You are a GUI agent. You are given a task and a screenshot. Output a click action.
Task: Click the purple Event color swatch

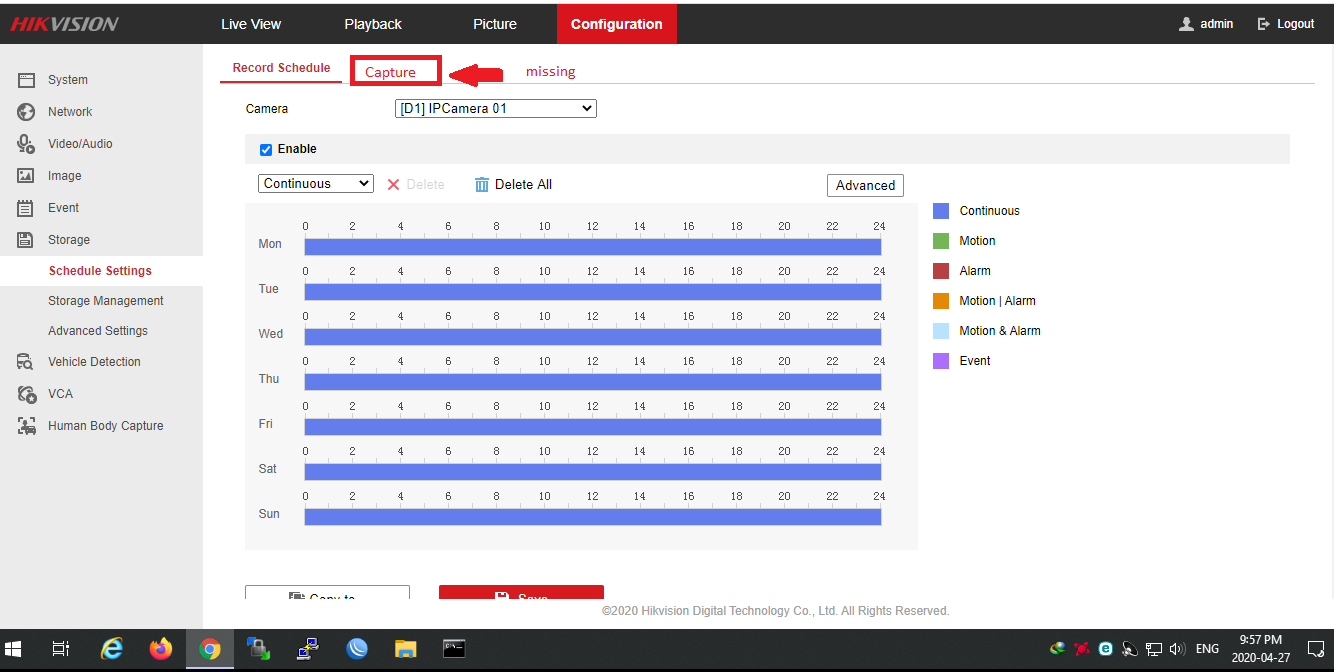coord(941,361)
